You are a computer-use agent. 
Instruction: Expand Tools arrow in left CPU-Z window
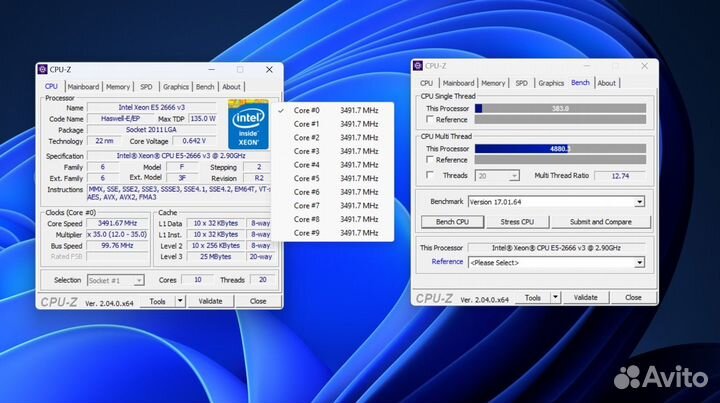point(180,301)
